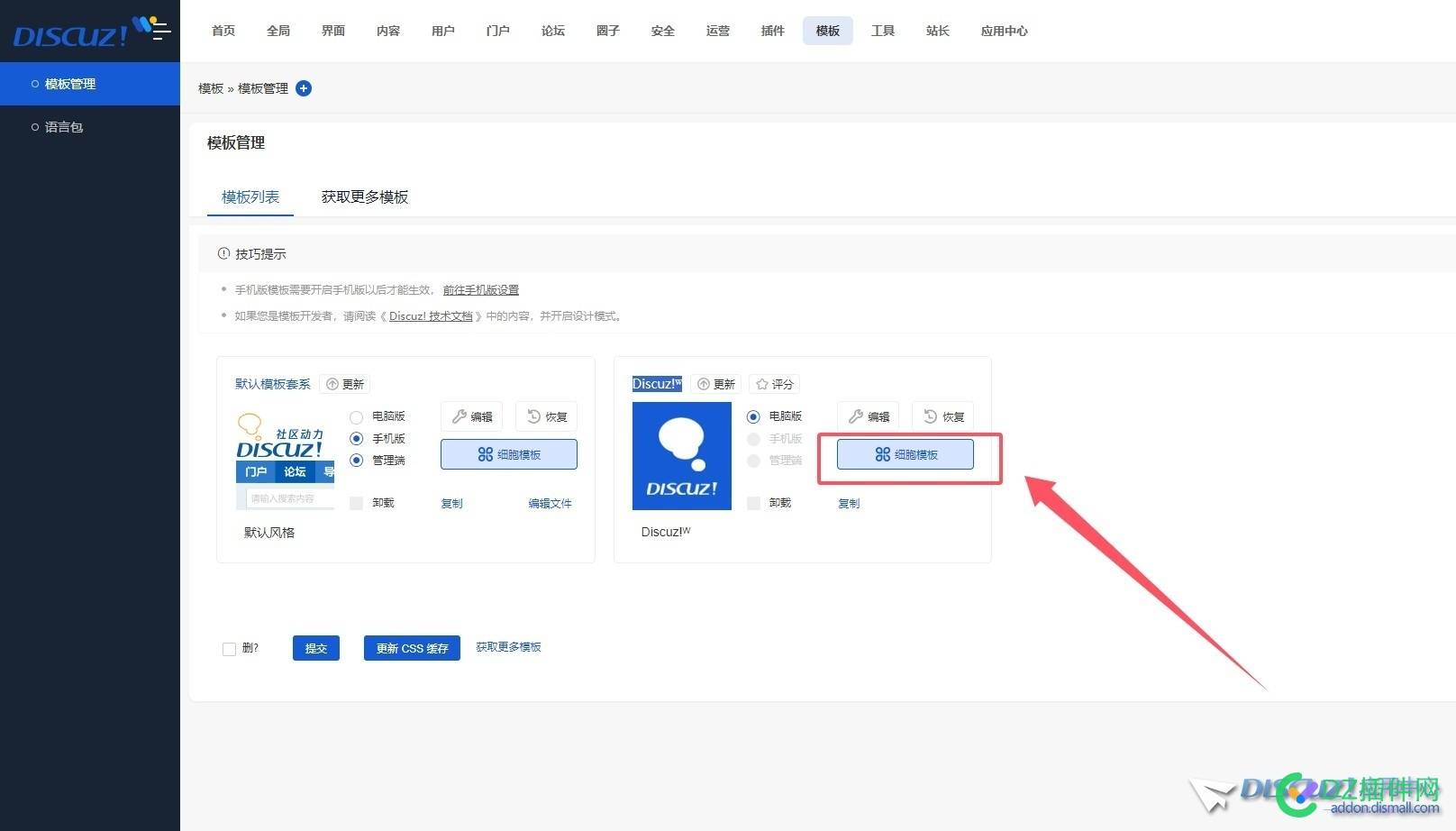Screen dimensions: 1456x831
Task: Click 复制 link on default template card
Action: pyautogui.click(x=451, y=504)
